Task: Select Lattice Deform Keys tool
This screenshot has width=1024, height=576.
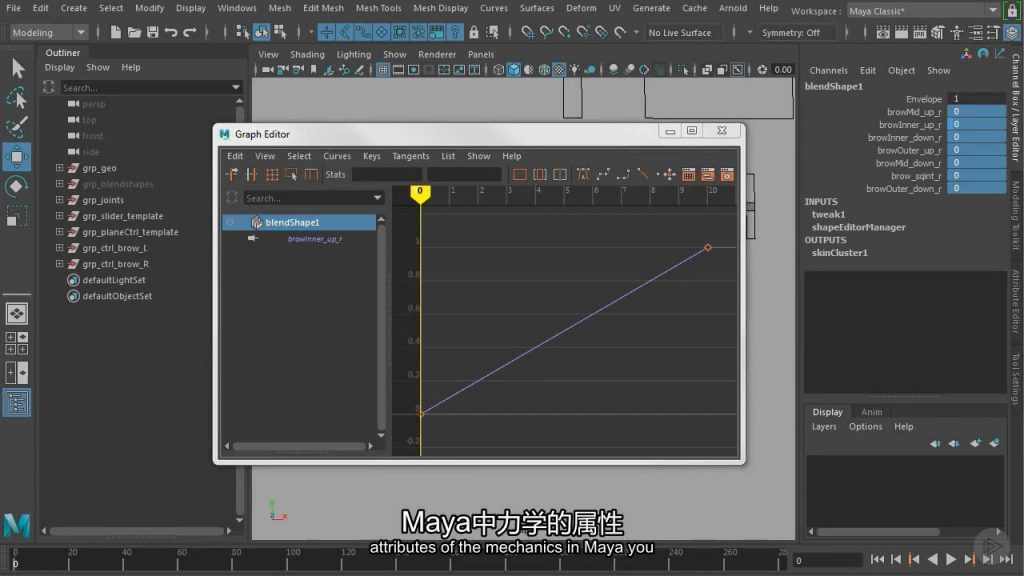Action: tap(272, 174)
